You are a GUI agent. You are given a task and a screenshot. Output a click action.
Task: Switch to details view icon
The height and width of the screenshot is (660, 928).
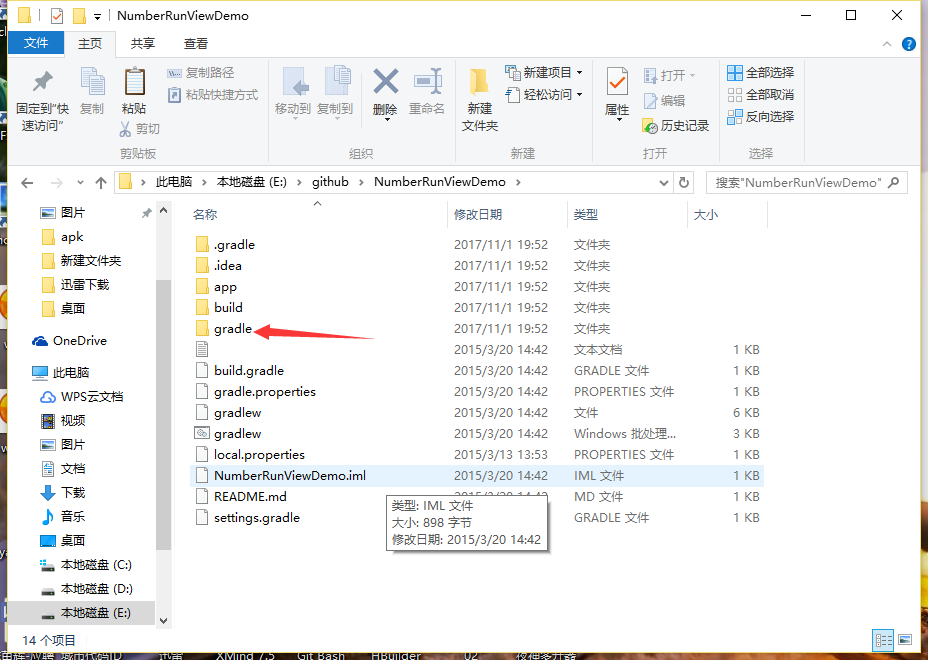[x=883, y=640]
